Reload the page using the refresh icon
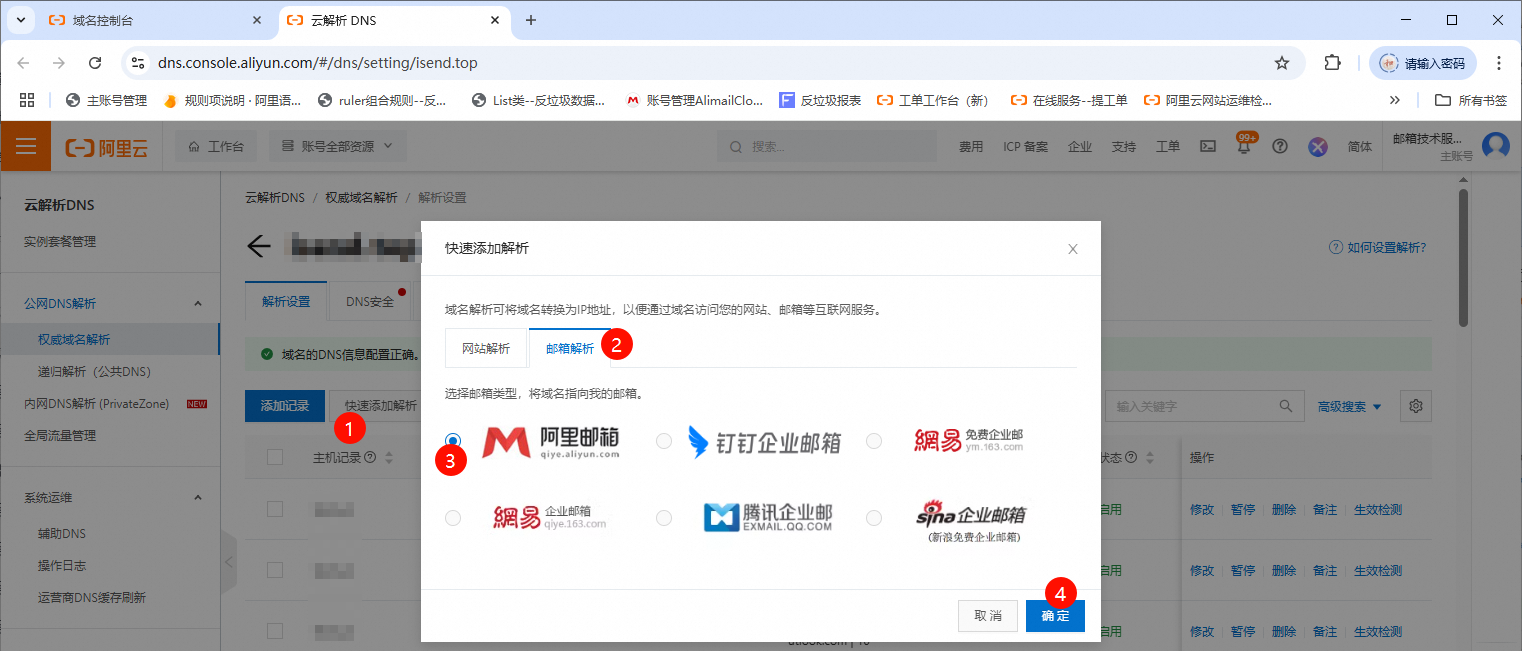Viewport: 1522px width, 651px height. click(95, 62)
